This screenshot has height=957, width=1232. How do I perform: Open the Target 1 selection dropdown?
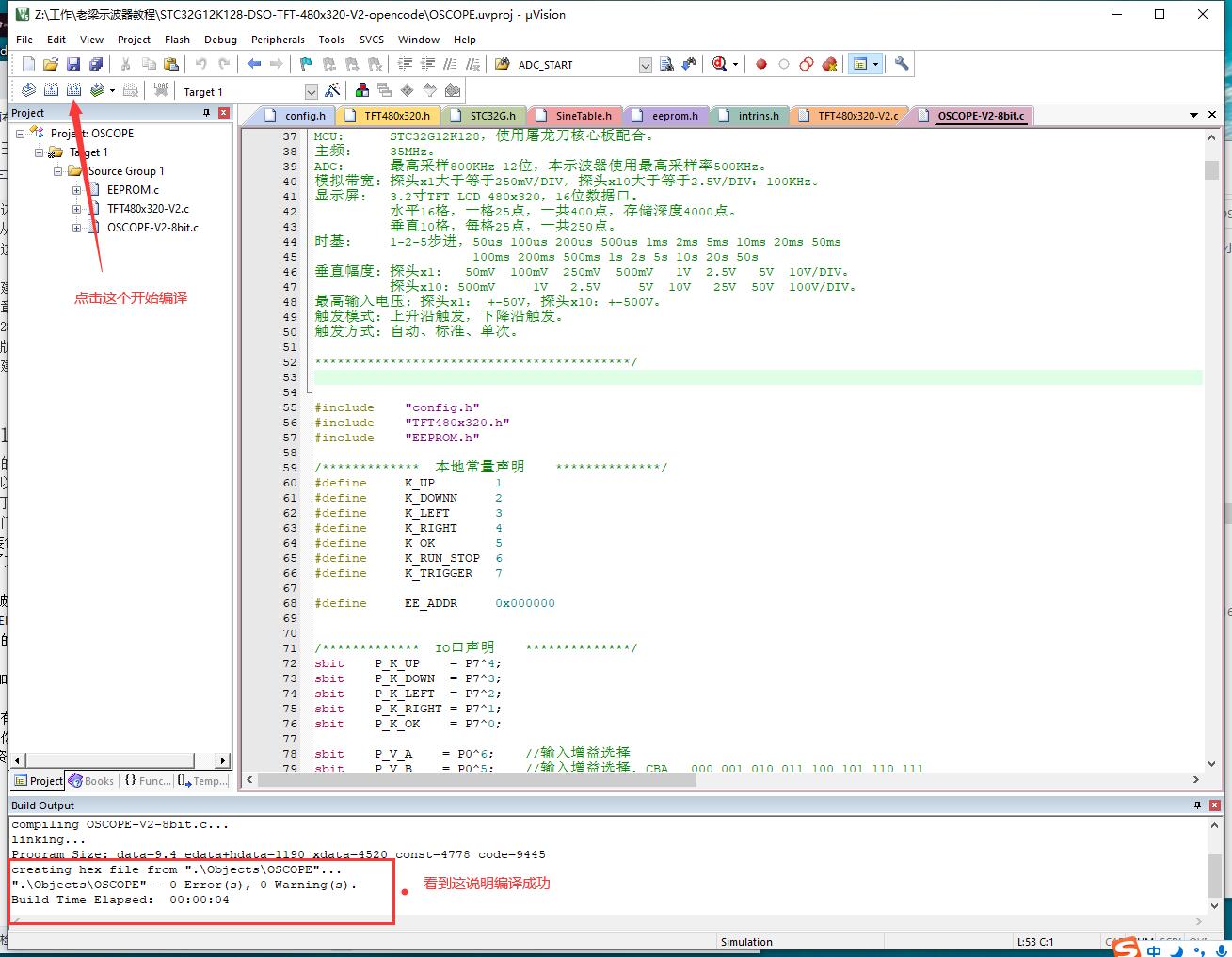pyautogui.click(x=312, y=91)
